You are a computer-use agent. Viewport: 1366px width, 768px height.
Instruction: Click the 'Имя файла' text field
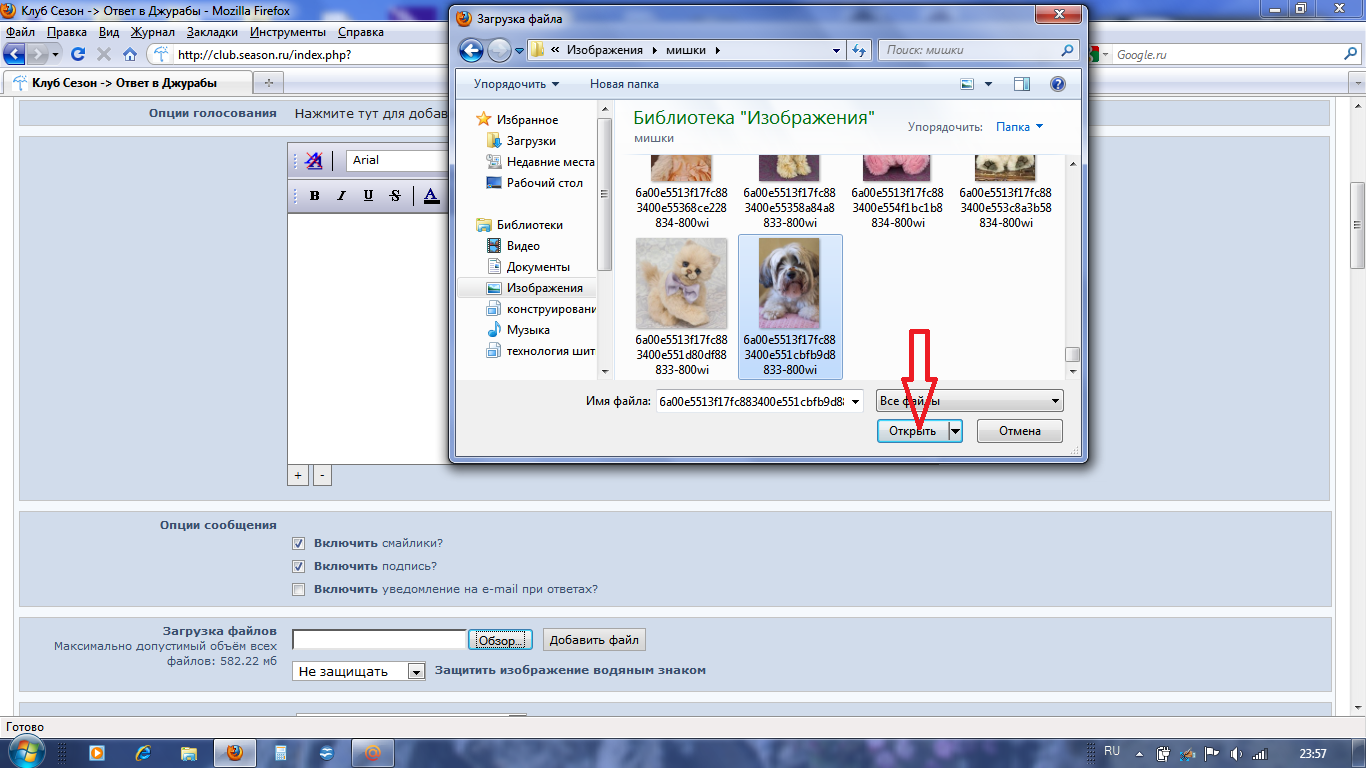(x=751, y=402)
